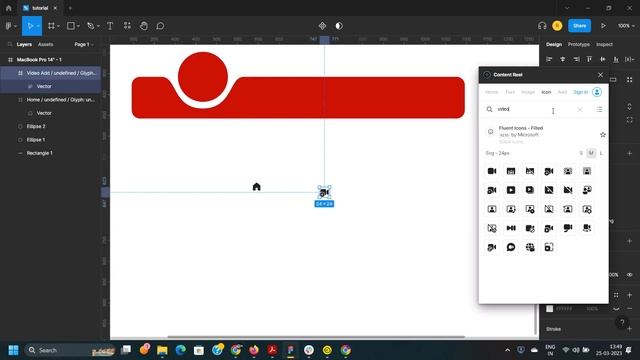This screenshot has height=360, width=640.
Task: Select the Rectangle shape tool
Action: tap(71, 26)
